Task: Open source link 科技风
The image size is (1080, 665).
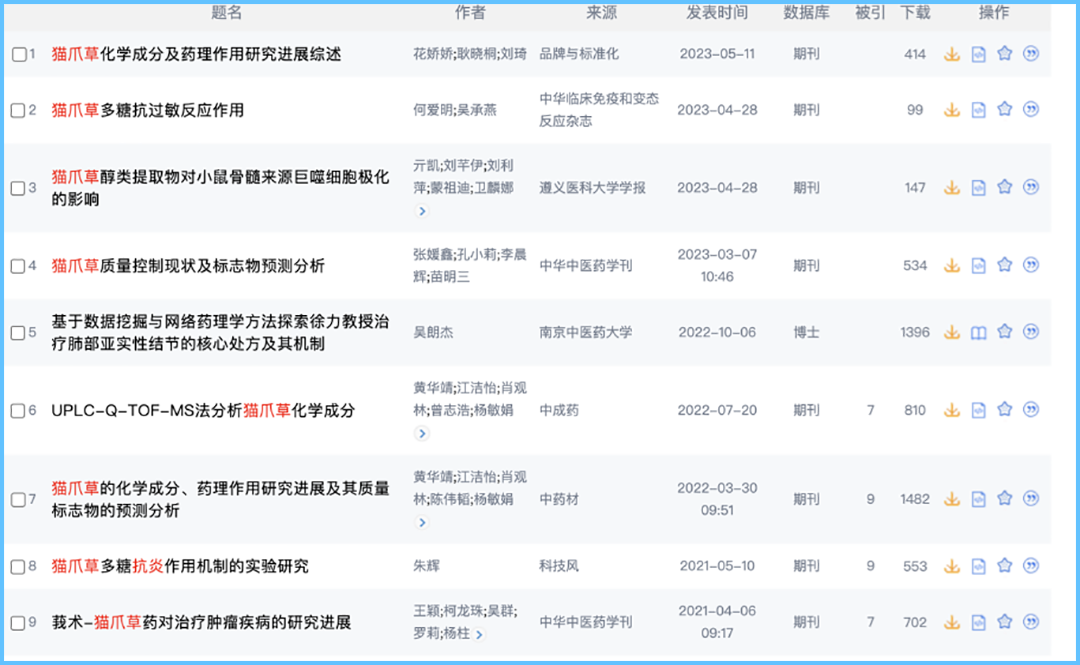Action: tap(559, 566)
